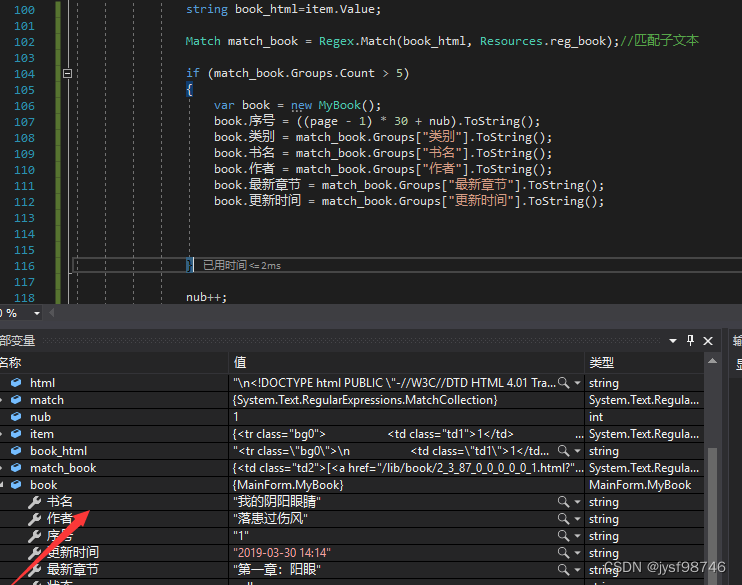Click the wrench icon beside 书名 property

pyautogui.click(x=35, y=502)
